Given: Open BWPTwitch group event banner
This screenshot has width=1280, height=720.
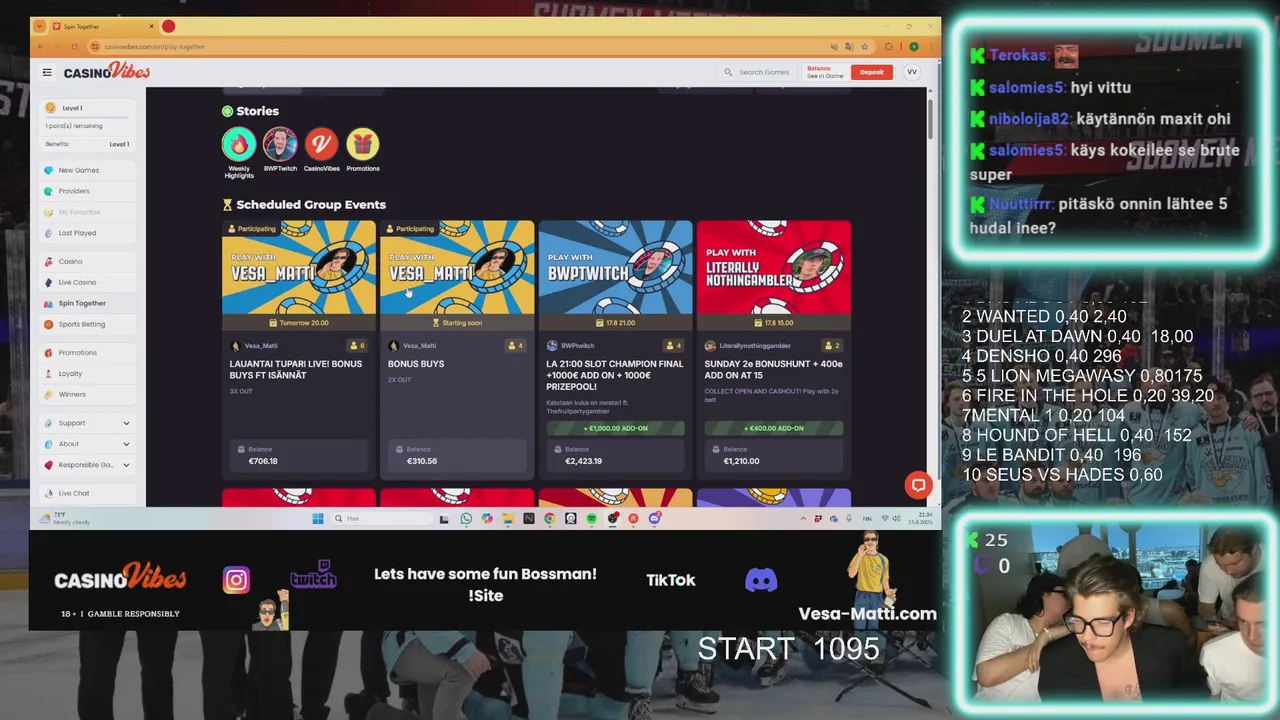Looking at the screenshot, I should 615,268.
